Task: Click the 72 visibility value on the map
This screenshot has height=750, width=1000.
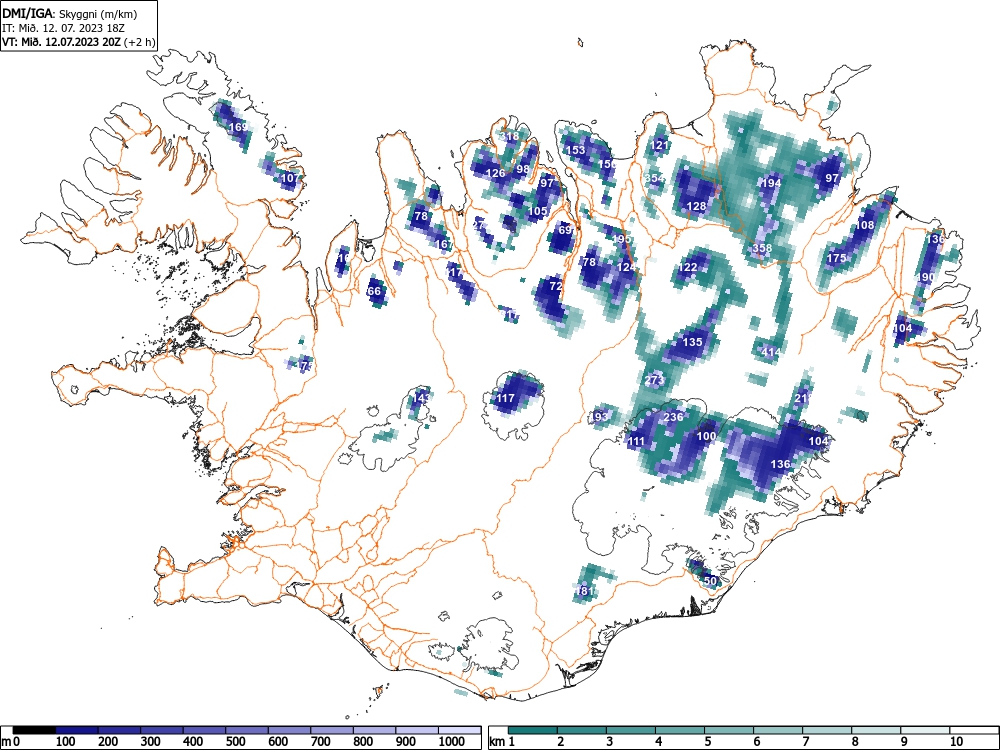Action: (556, 286)
